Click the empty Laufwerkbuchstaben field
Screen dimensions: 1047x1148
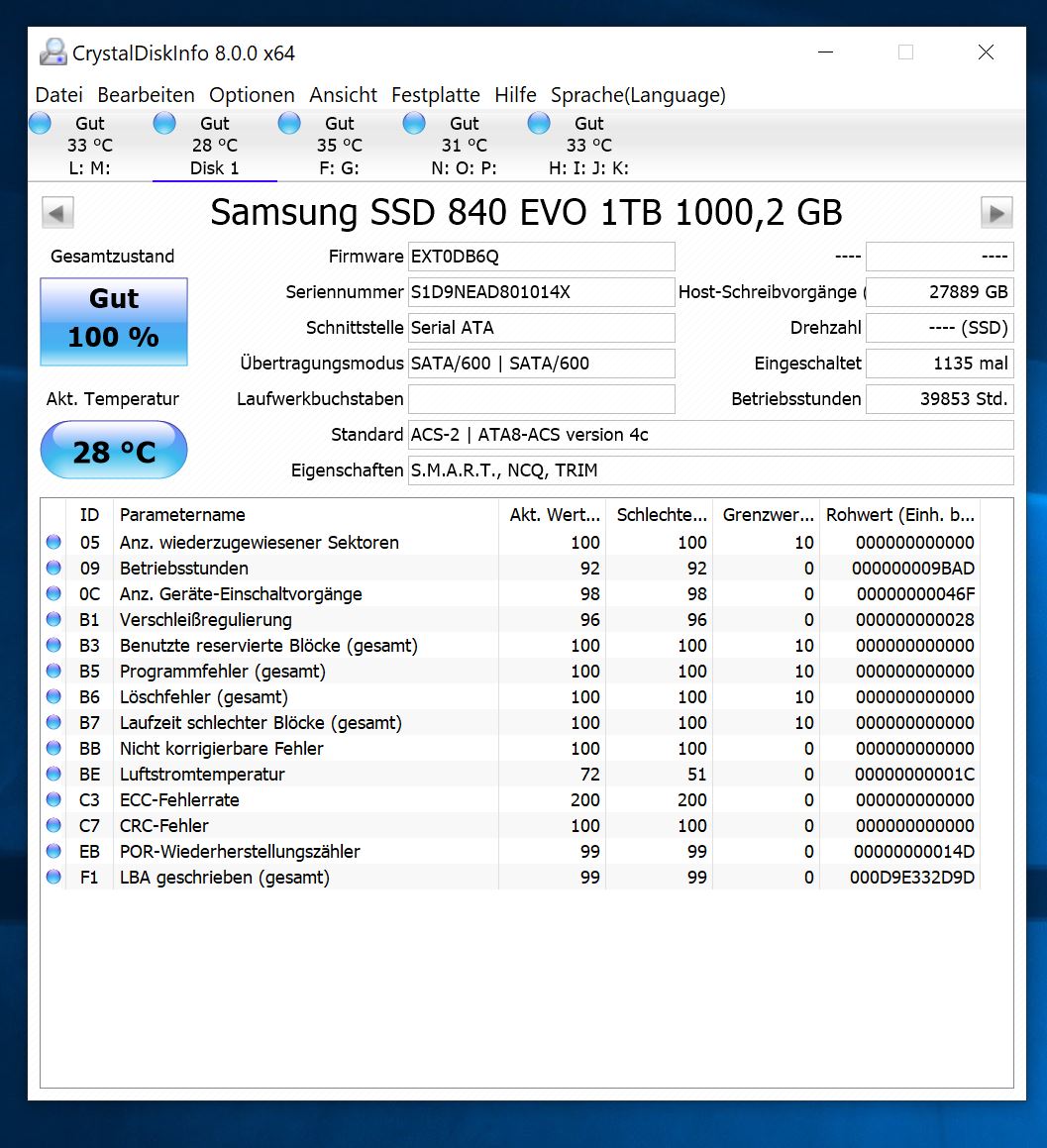pos(541,399)
